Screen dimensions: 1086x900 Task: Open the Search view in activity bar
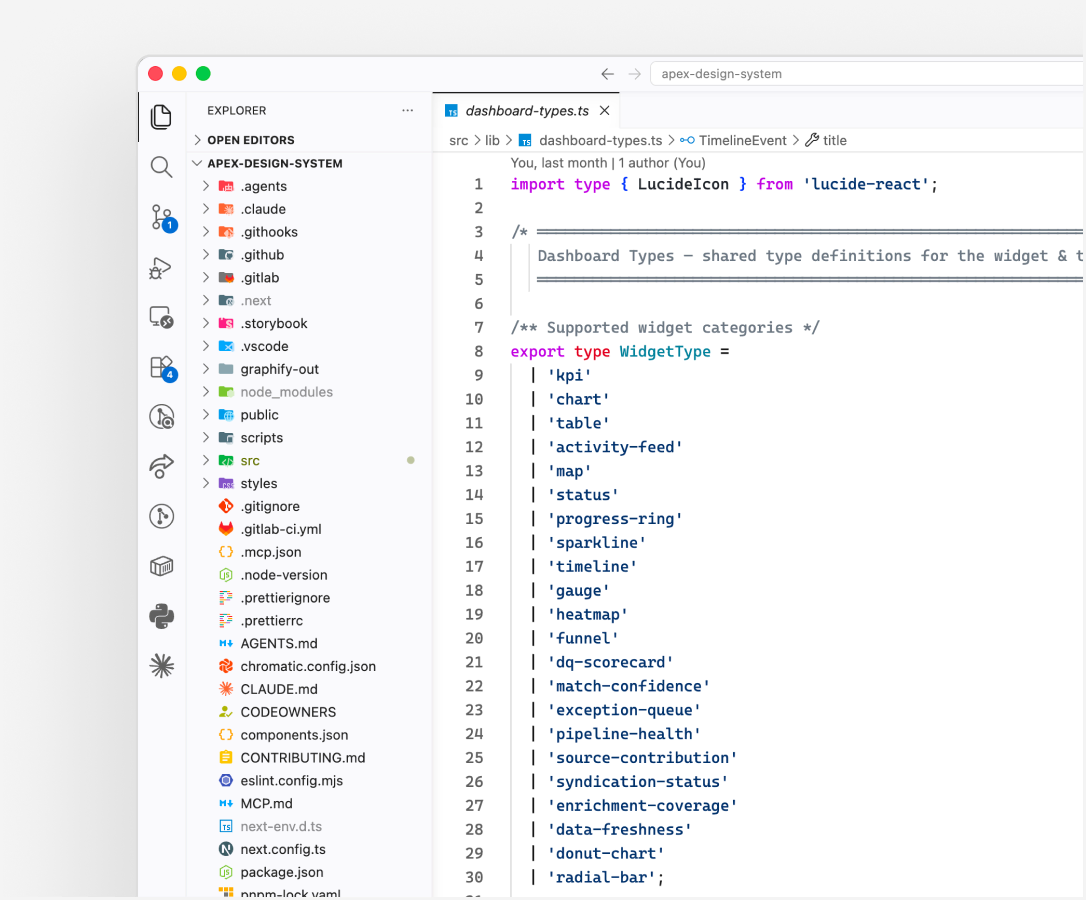(161, 167)
